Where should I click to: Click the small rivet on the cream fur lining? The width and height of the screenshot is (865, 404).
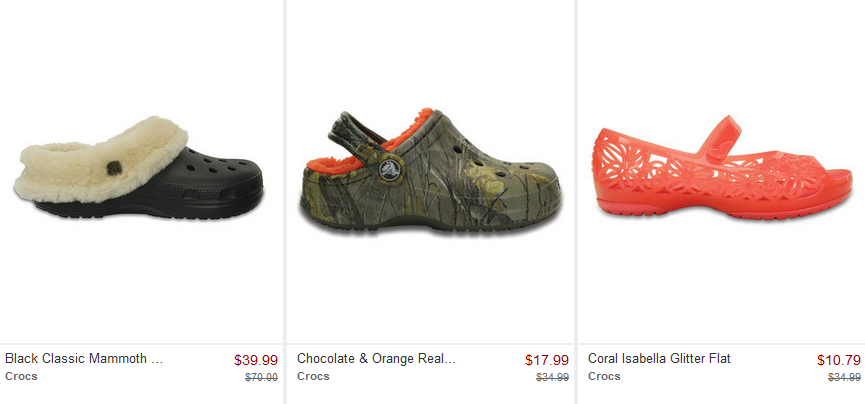114,168
